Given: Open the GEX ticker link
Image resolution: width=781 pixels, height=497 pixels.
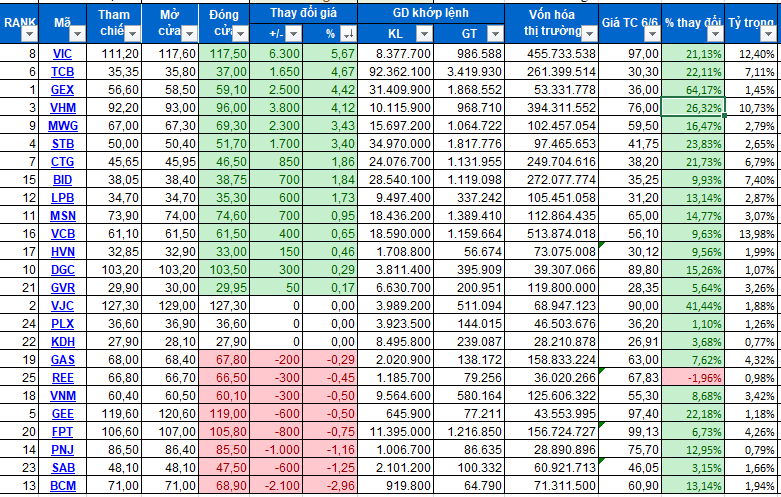Looking at the screenshot, I should [62, 90].
